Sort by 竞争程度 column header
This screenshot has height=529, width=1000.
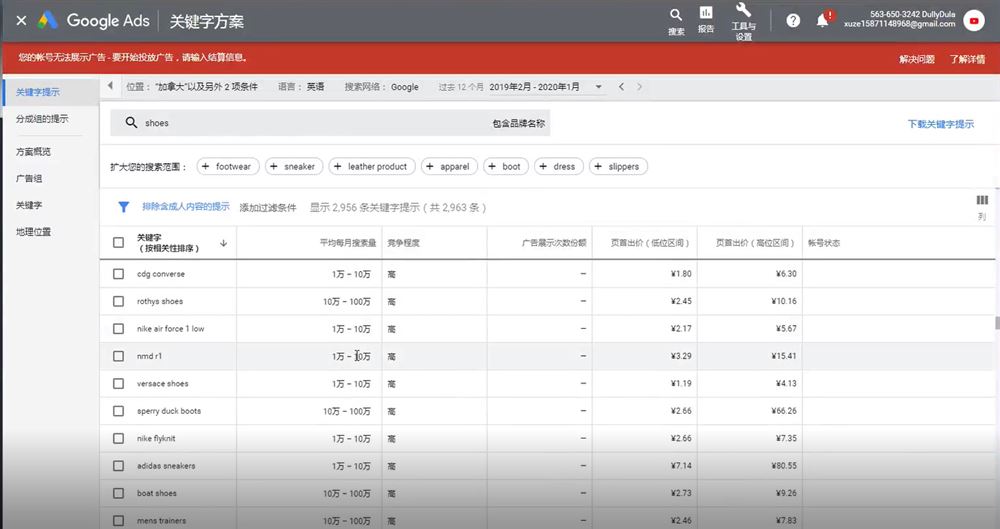tap(403, 242)
